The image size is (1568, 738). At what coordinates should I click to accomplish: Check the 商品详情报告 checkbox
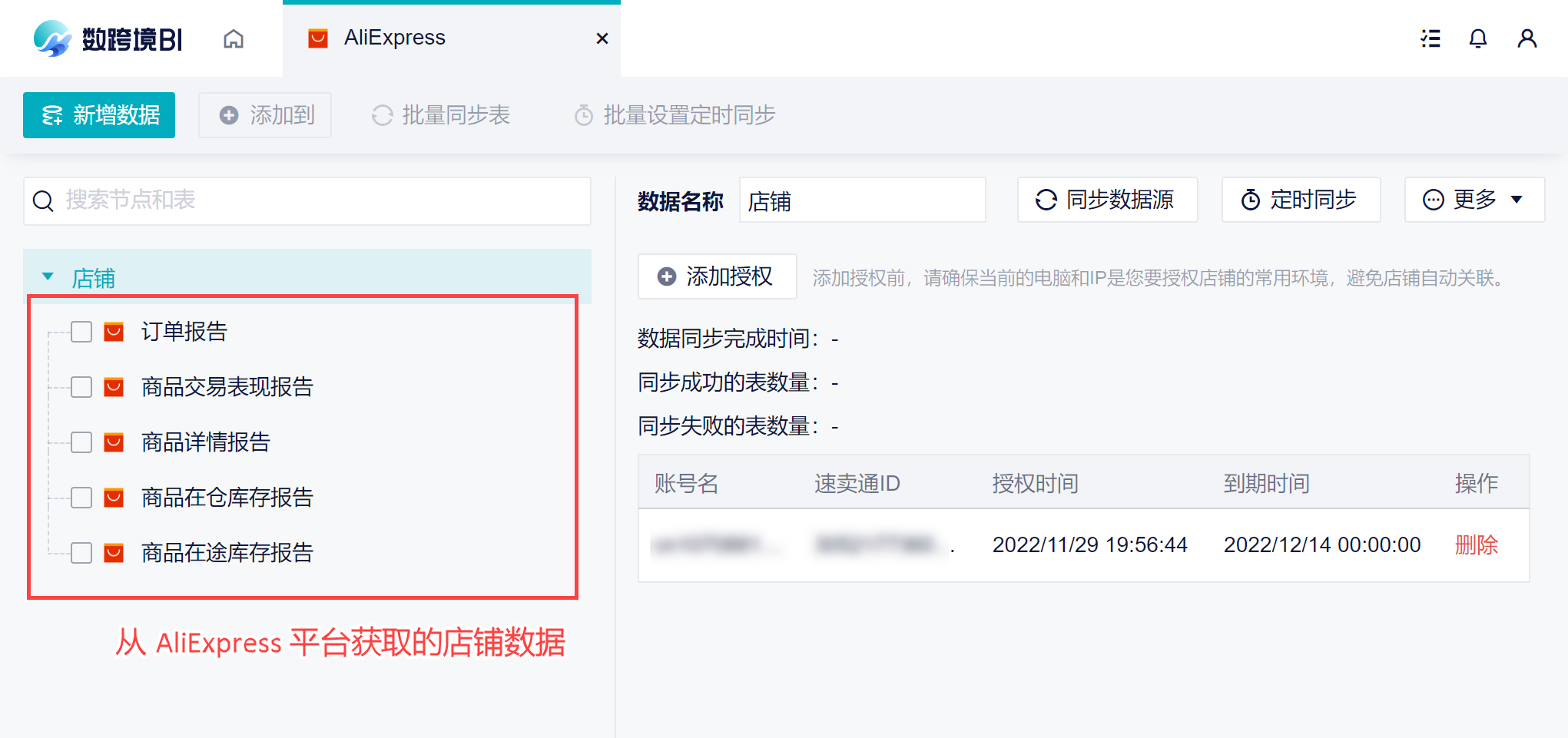(81, 442)
